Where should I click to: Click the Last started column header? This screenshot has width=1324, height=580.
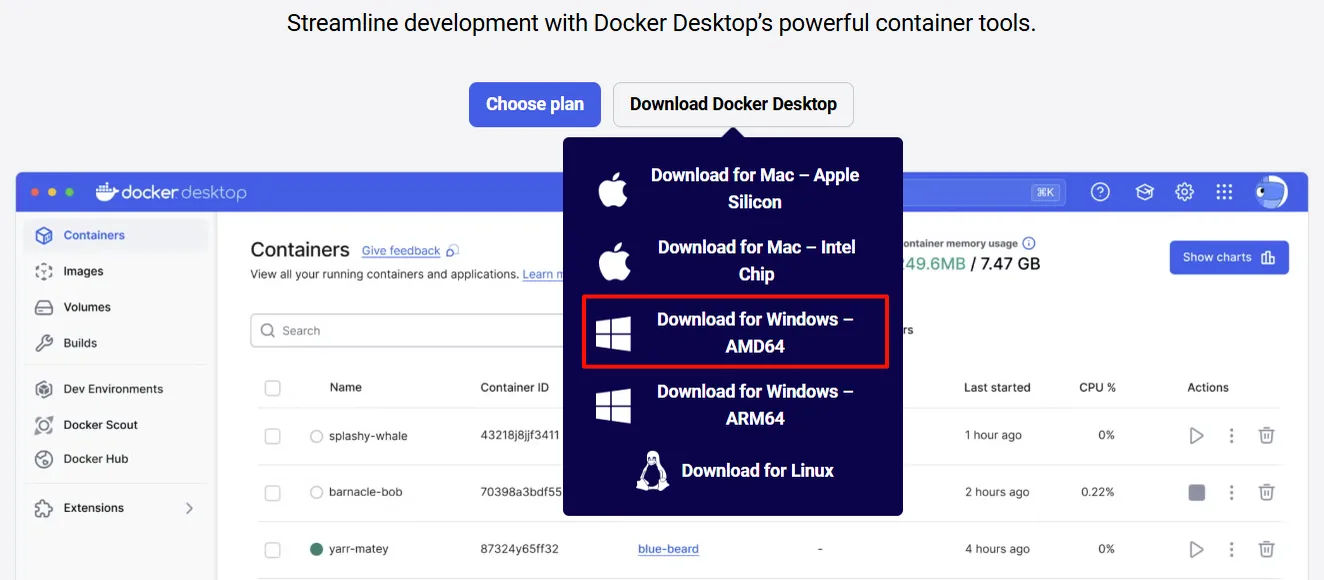(x=997, y=387)
